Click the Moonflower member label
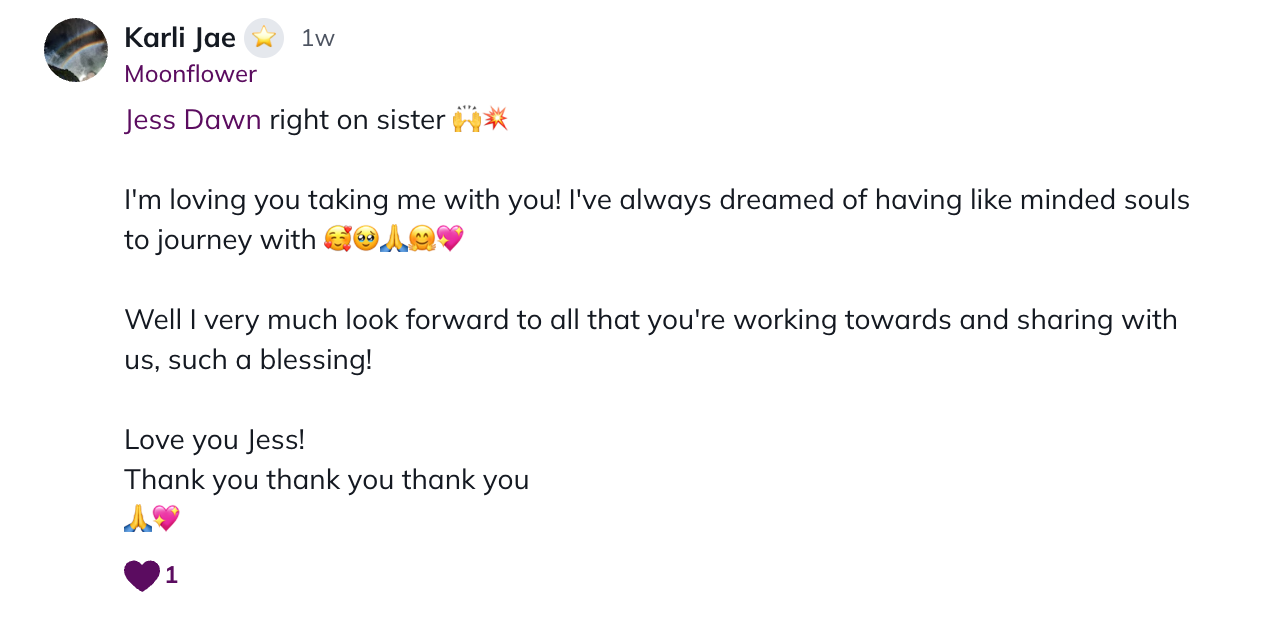1262x620 pixels. (x=190, y=74)
